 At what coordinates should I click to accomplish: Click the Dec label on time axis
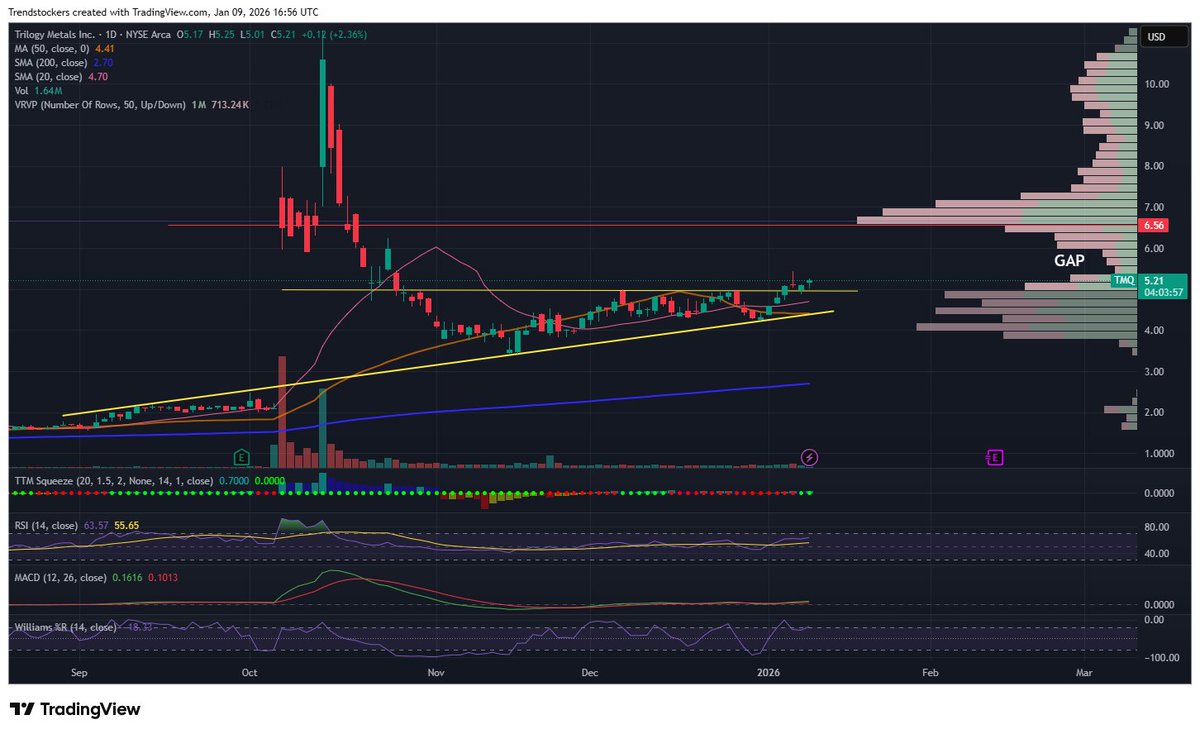coord(589,675)
